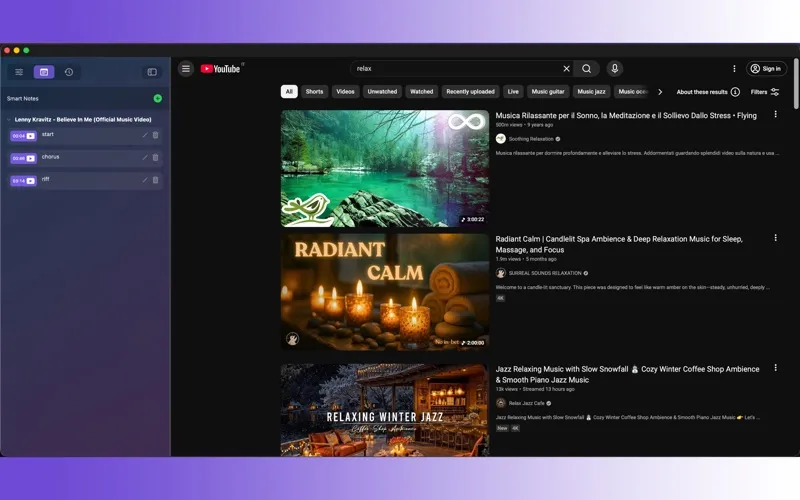Open more options for Radiant Calm video

coord(776,238)
